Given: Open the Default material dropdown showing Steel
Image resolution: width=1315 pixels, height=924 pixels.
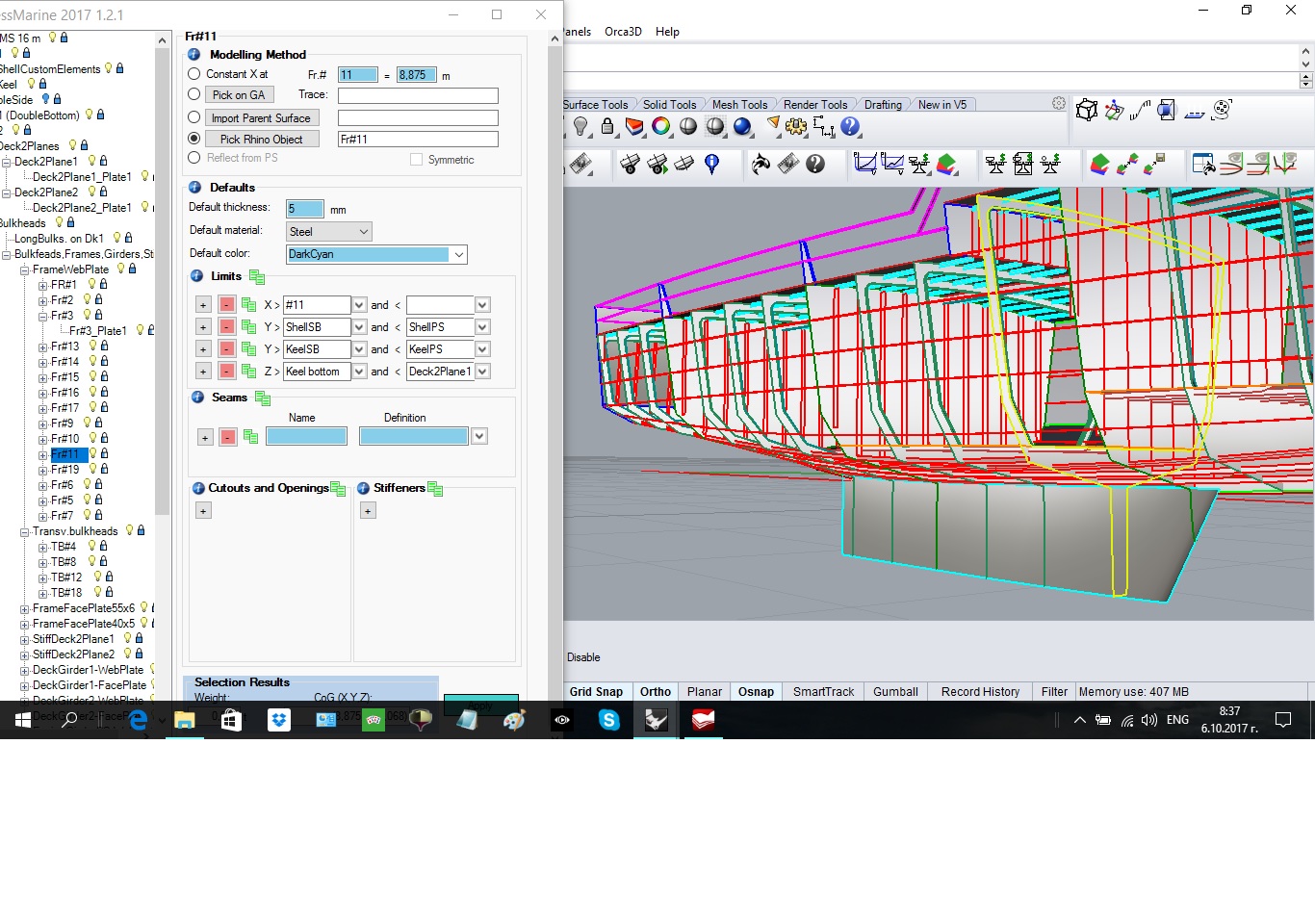Looking at the screenshot, I should [329, 232].
